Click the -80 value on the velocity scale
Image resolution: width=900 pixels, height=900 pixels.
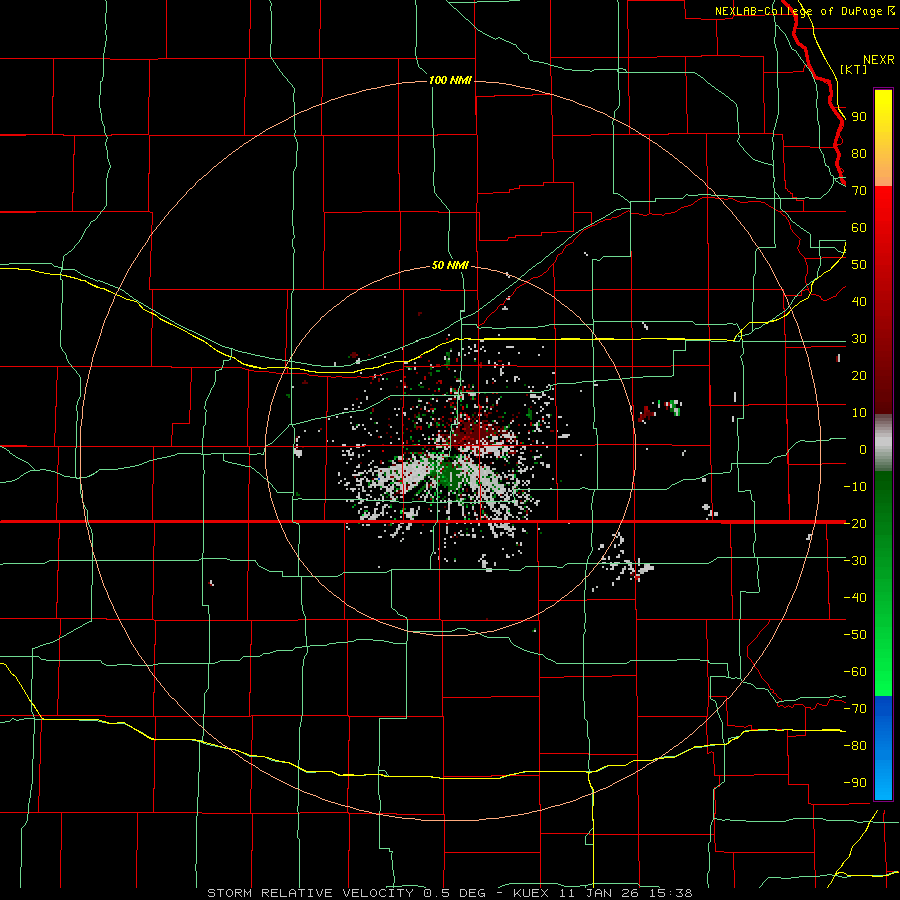[855, 746]
